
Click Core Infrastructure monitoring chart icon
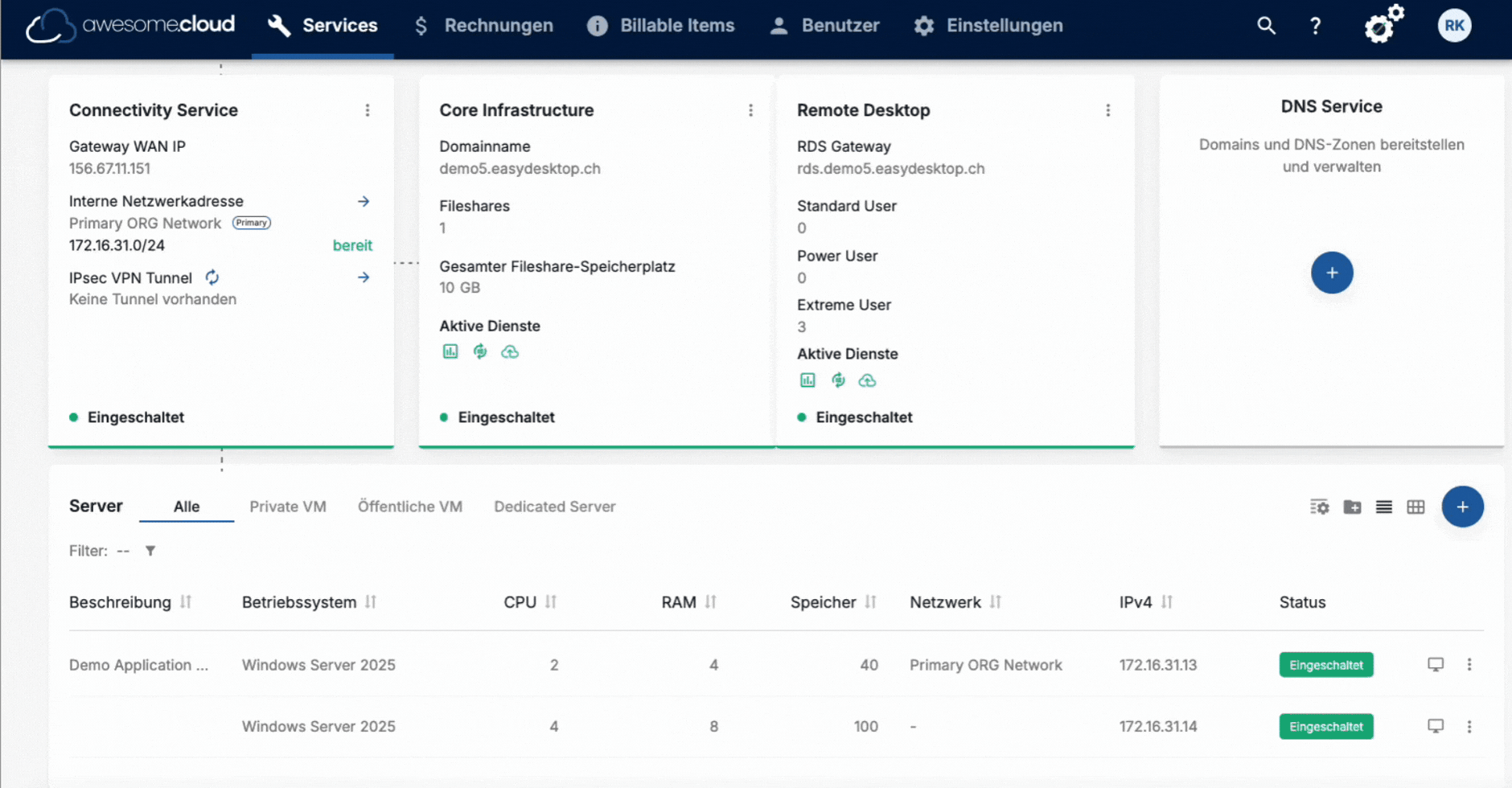tap(450, 351)
